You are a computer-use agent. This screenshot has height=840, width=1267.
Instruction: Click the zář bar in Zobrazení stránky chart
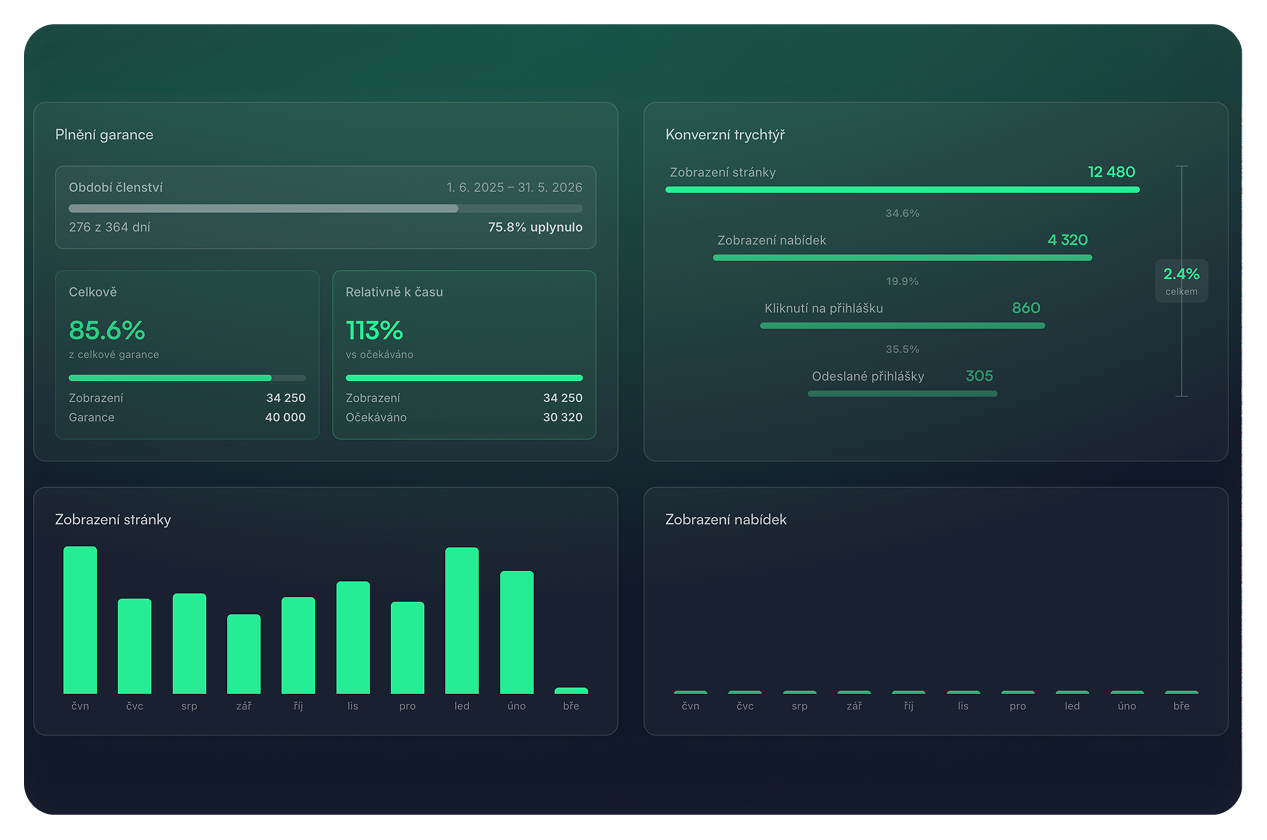point(244,654)
